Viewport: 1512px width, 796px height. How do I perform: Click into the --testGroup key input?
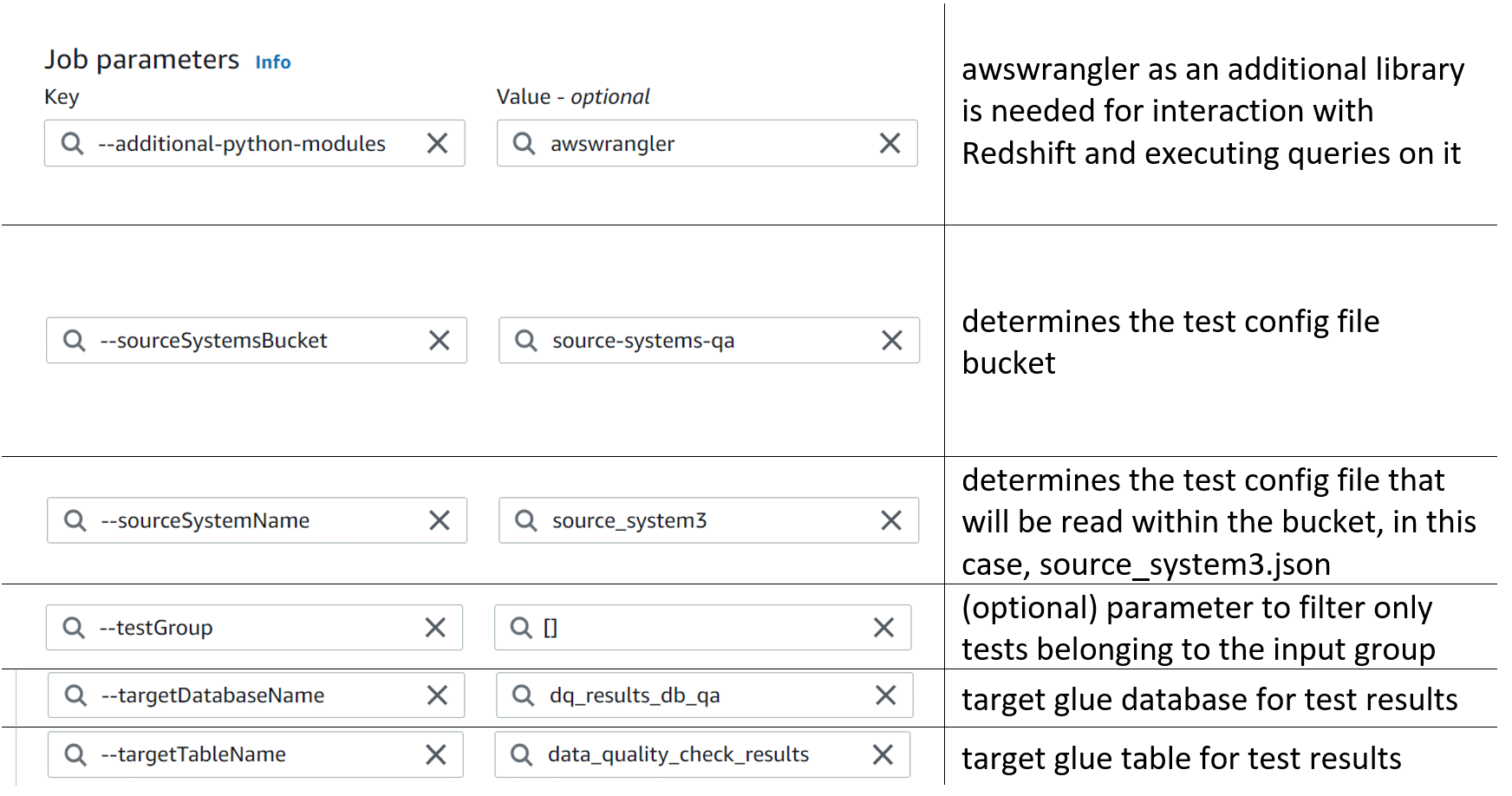pos(254,628)
